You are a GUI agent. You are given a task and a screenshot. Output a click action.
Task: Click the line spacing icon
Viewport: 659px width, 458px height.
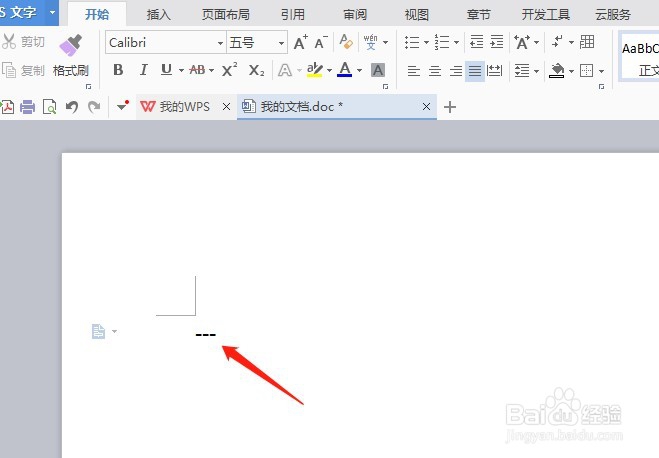click(x=522, y=71)
